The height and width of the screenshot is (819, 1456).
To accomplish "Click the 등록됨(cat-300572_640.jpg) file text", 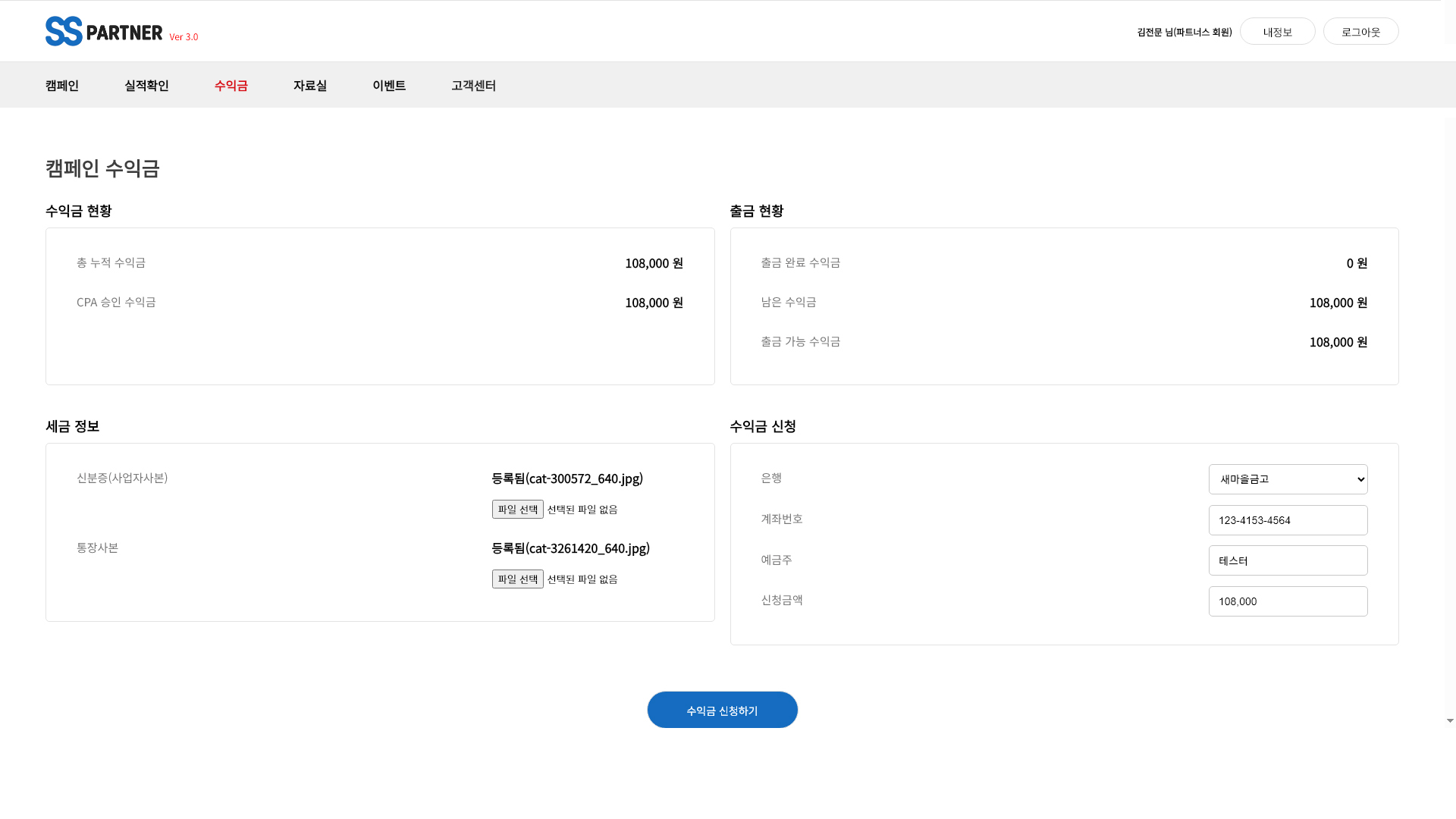I will tap(567, 479).
